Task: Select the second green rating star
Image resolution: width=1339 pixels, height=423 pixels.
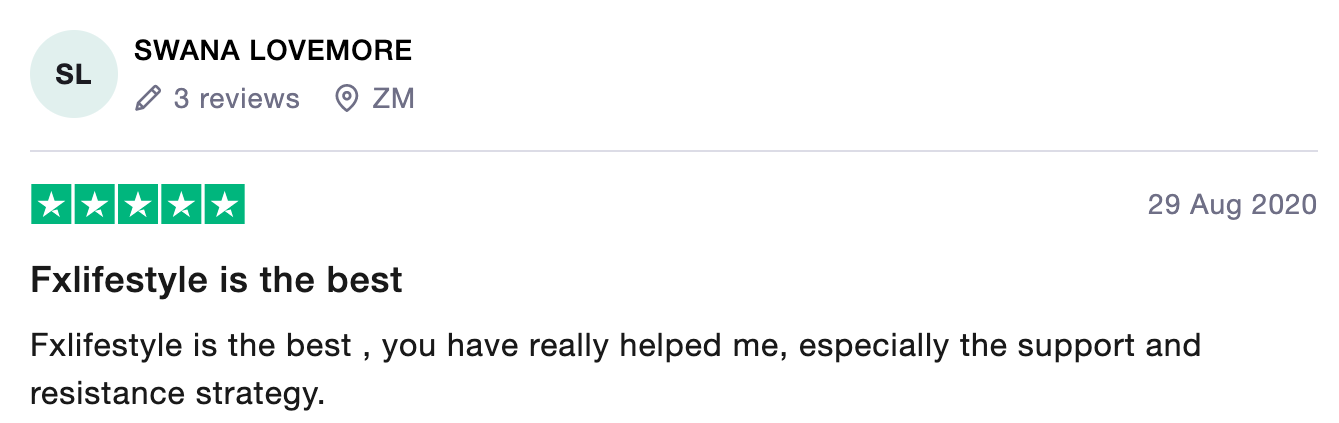Action: [95, 205]
